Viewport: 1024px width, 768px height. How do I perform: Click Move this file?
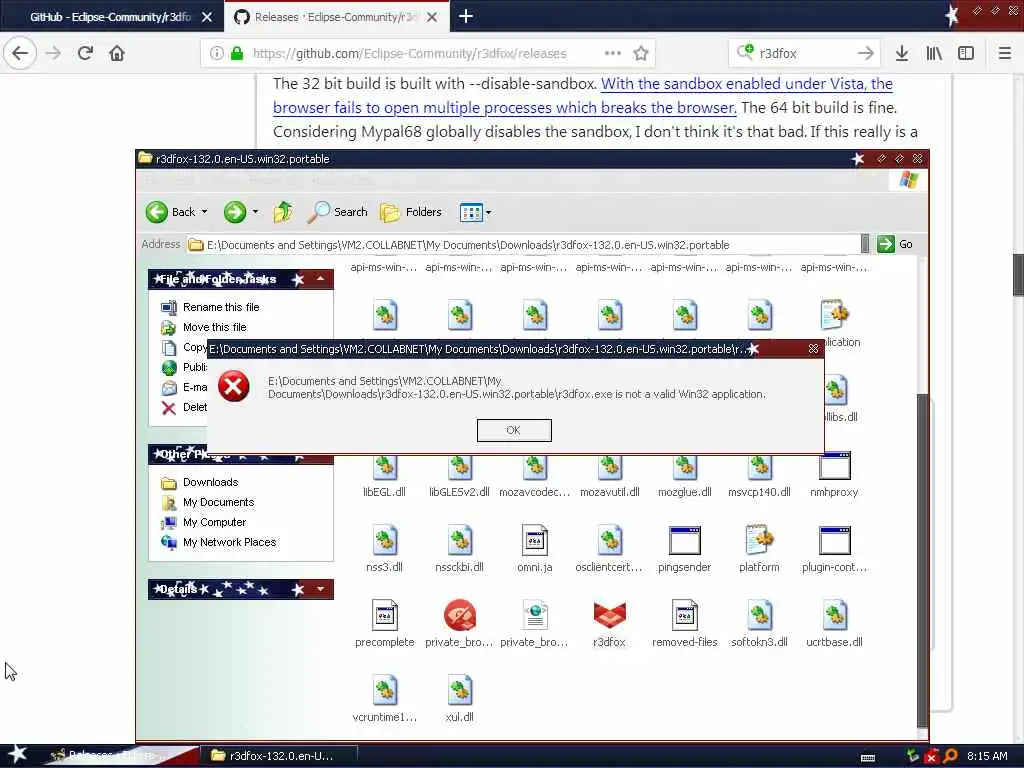point(204,327)
